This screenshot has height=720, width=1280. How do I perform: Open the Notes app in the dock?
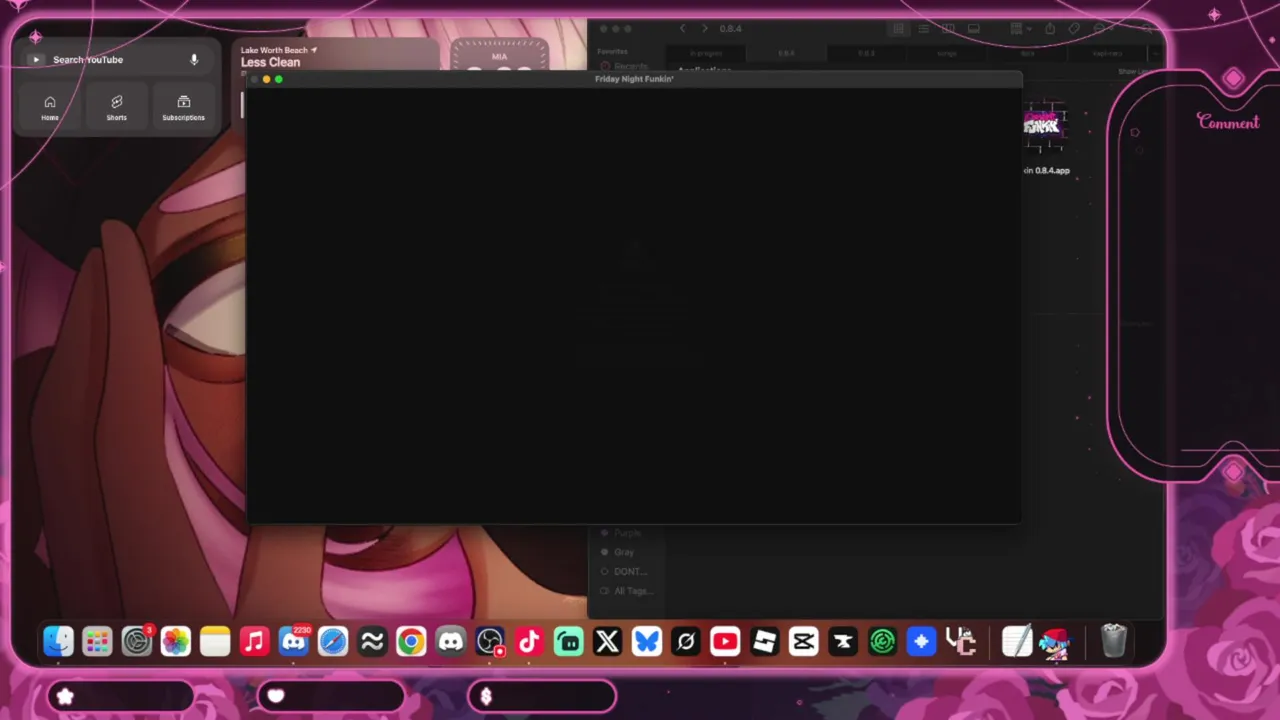[x=215, y=641]
